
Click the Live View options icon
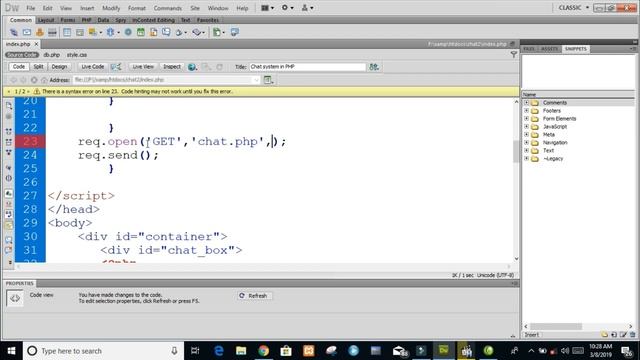268,80
